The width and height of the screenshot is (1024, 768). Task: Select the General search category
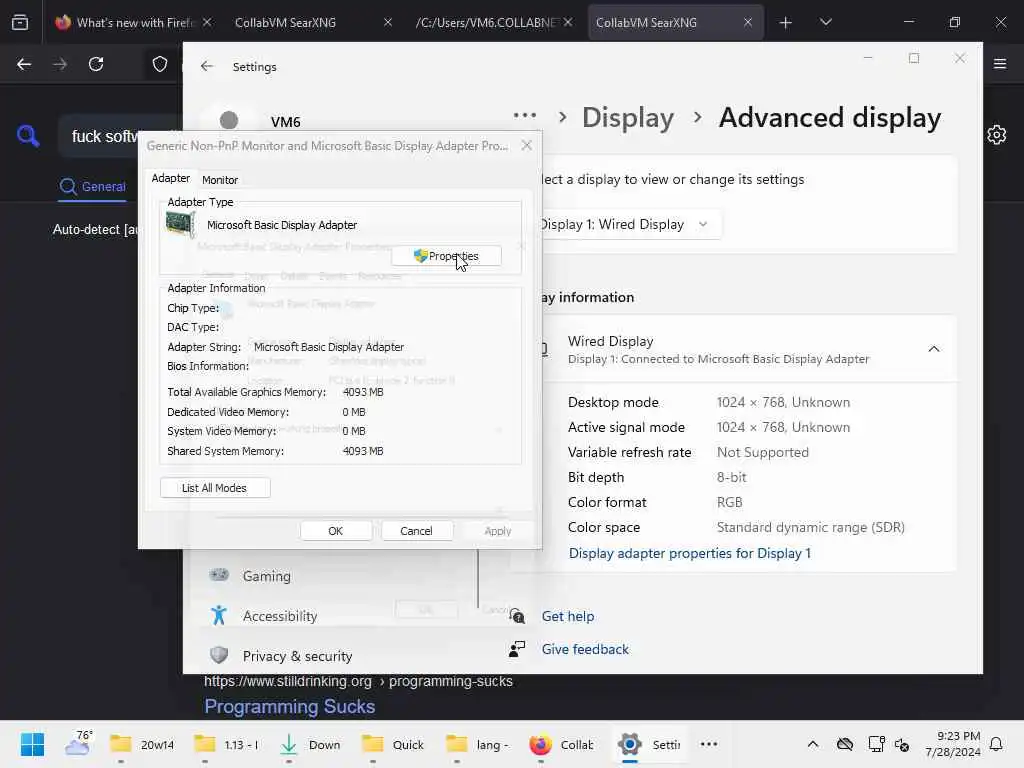(x=92, y=187)
